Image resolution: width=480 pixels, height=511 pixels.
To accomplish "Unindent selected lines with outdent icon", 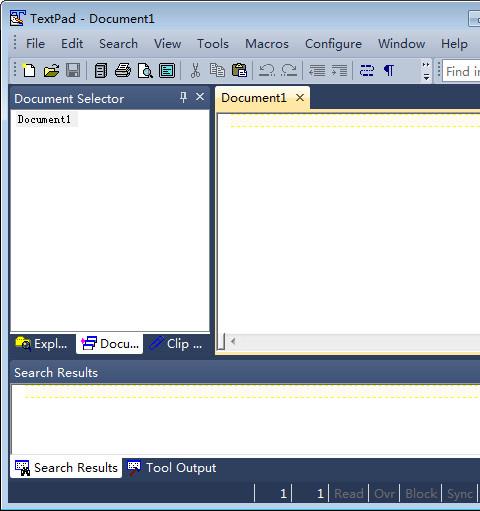I will click(x=317, y=71).
